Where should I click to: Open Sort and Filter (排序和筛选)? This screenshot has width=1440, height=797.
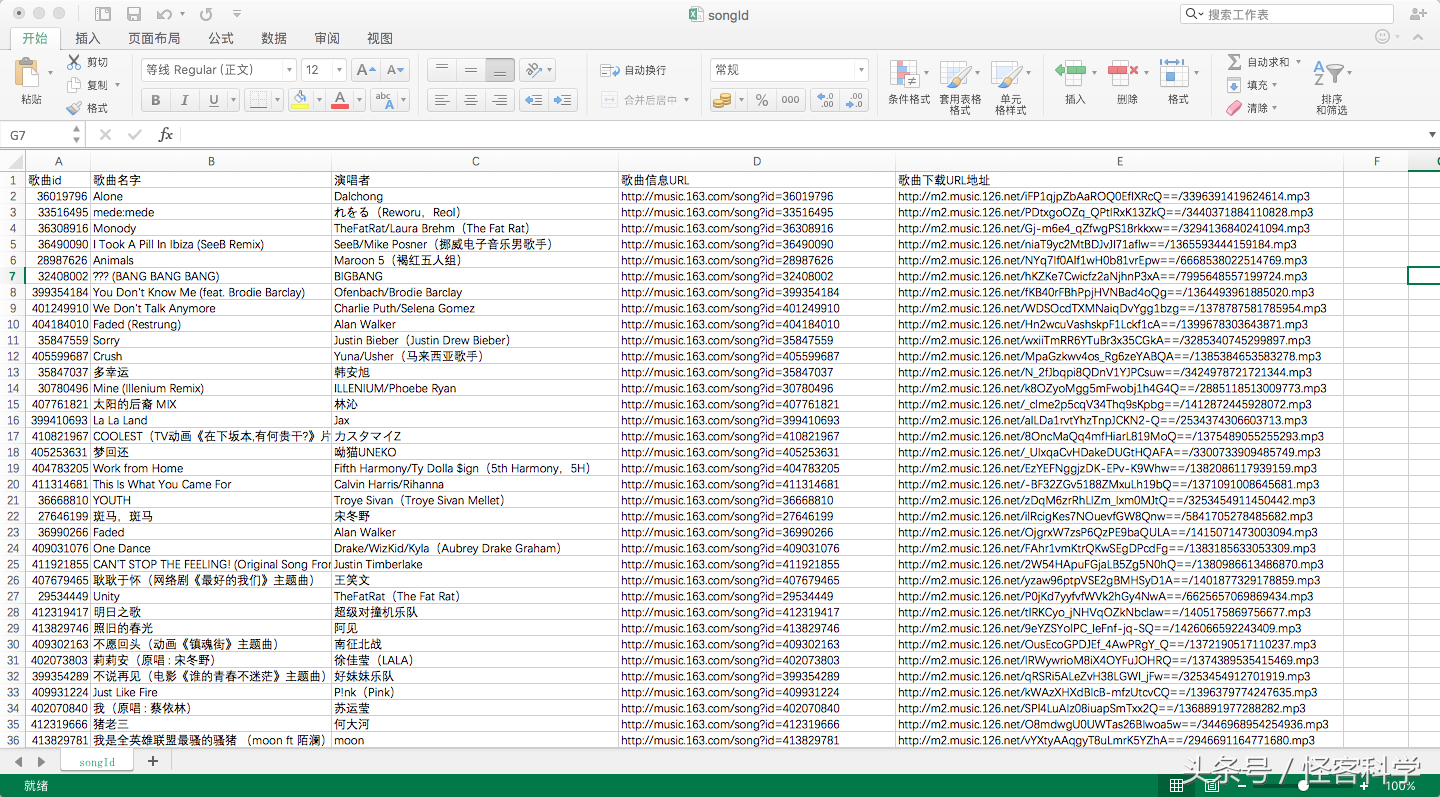(x=1332, y=87)
